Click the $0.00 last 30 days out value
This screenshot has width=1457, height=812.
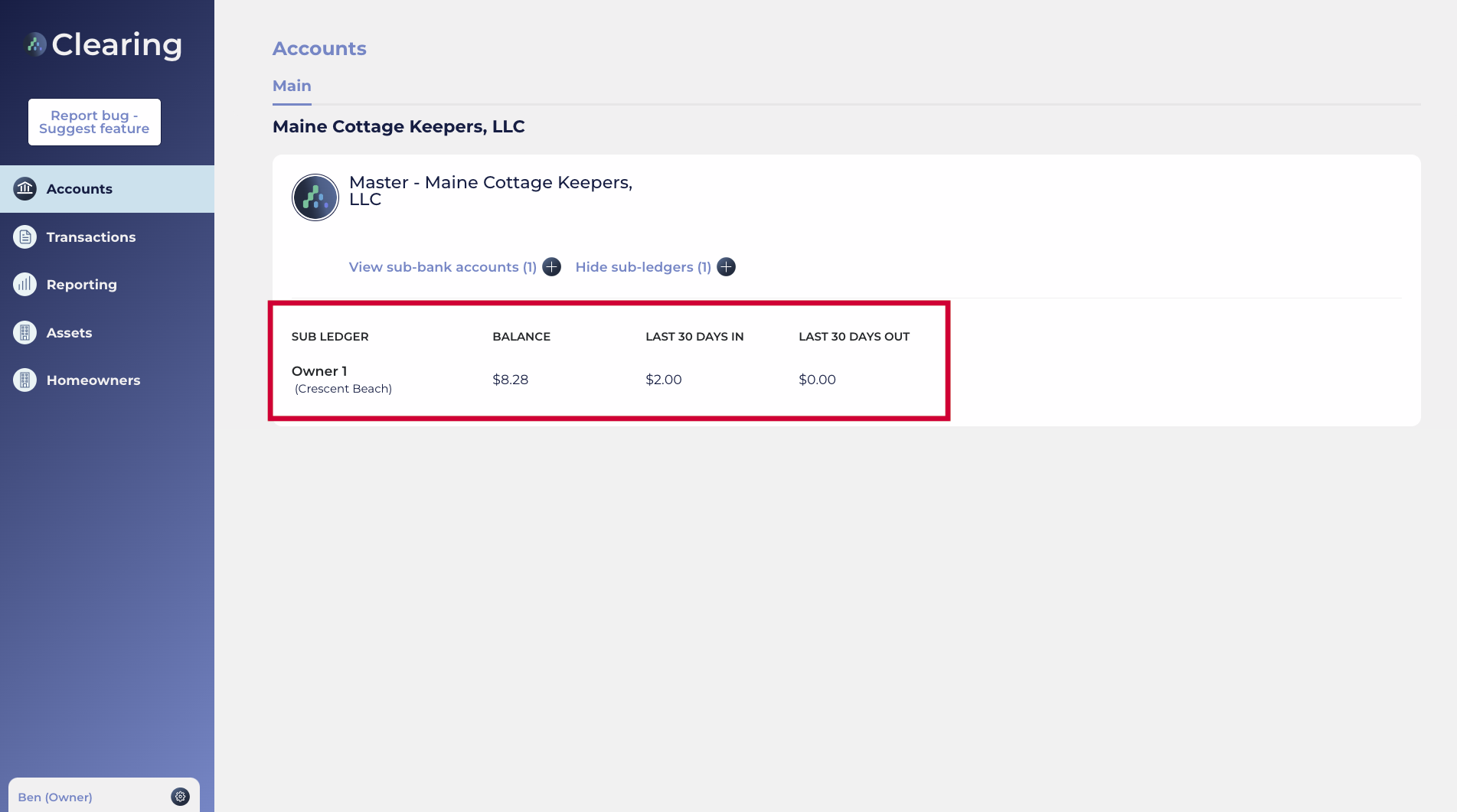(817, 380)
